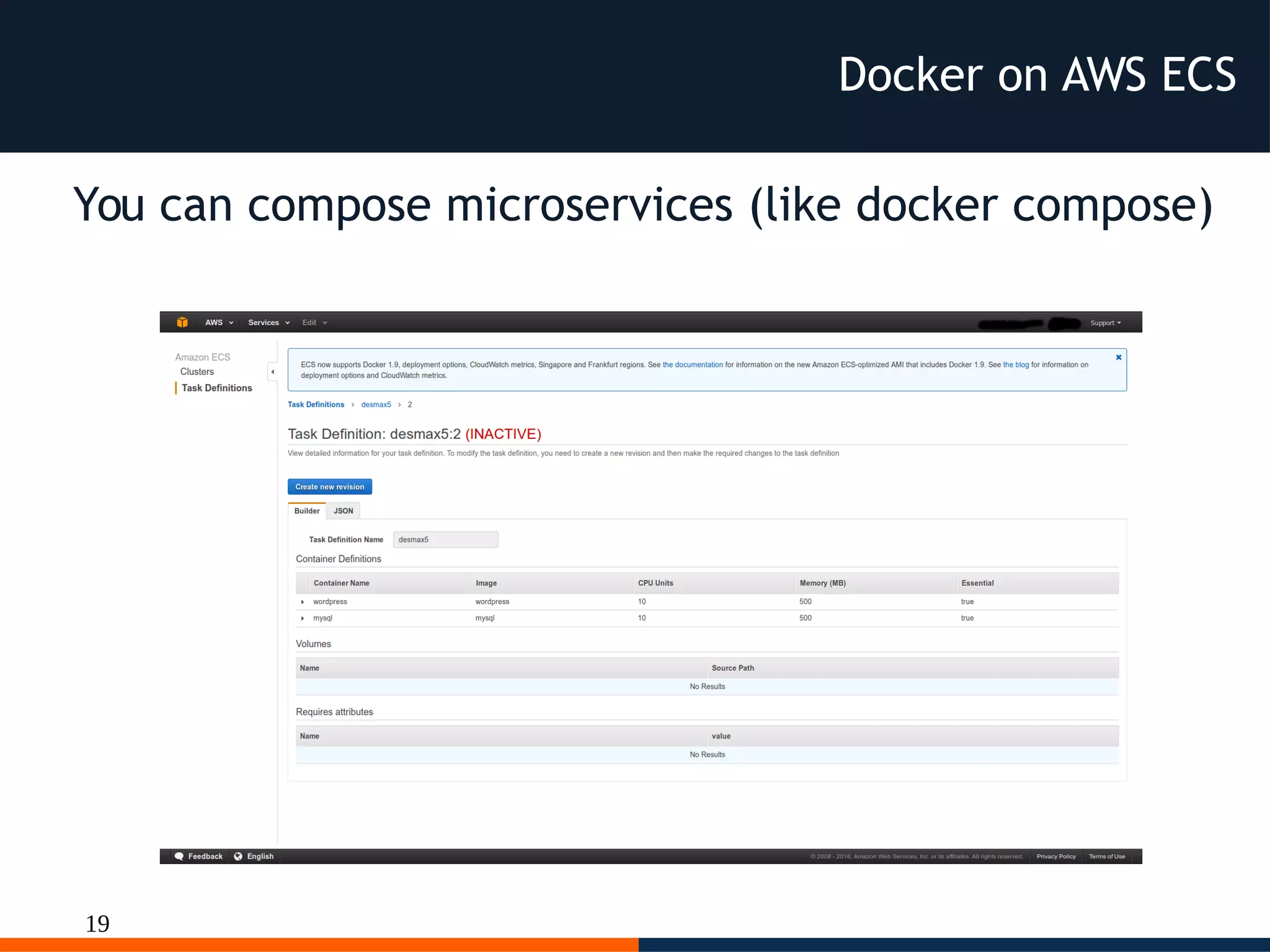Select Task Definitions in the sidebar
The width and height of the screenshot is (1270, 952).
coord(216,388)
